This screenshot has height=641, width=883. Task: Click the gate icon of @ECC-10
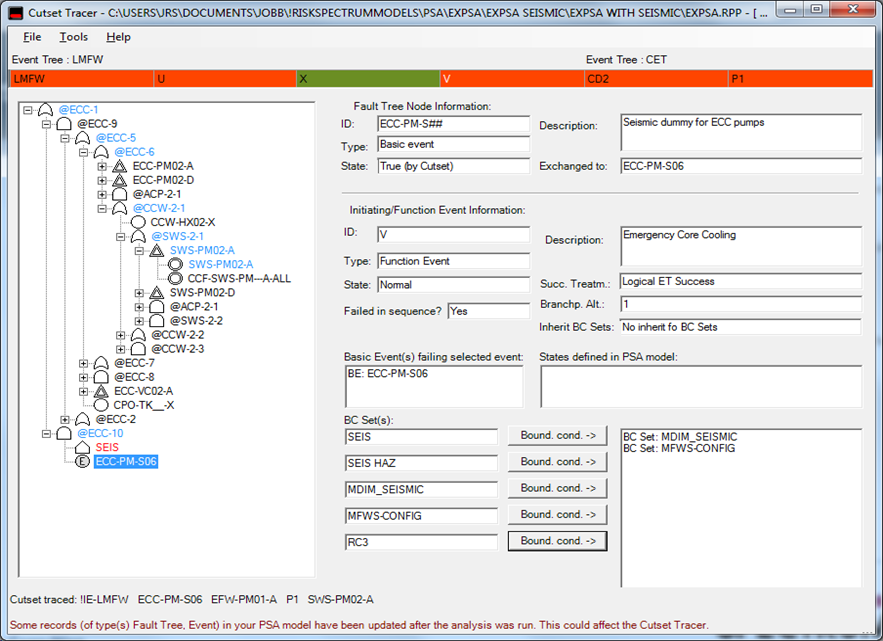(x=64, y=433)
